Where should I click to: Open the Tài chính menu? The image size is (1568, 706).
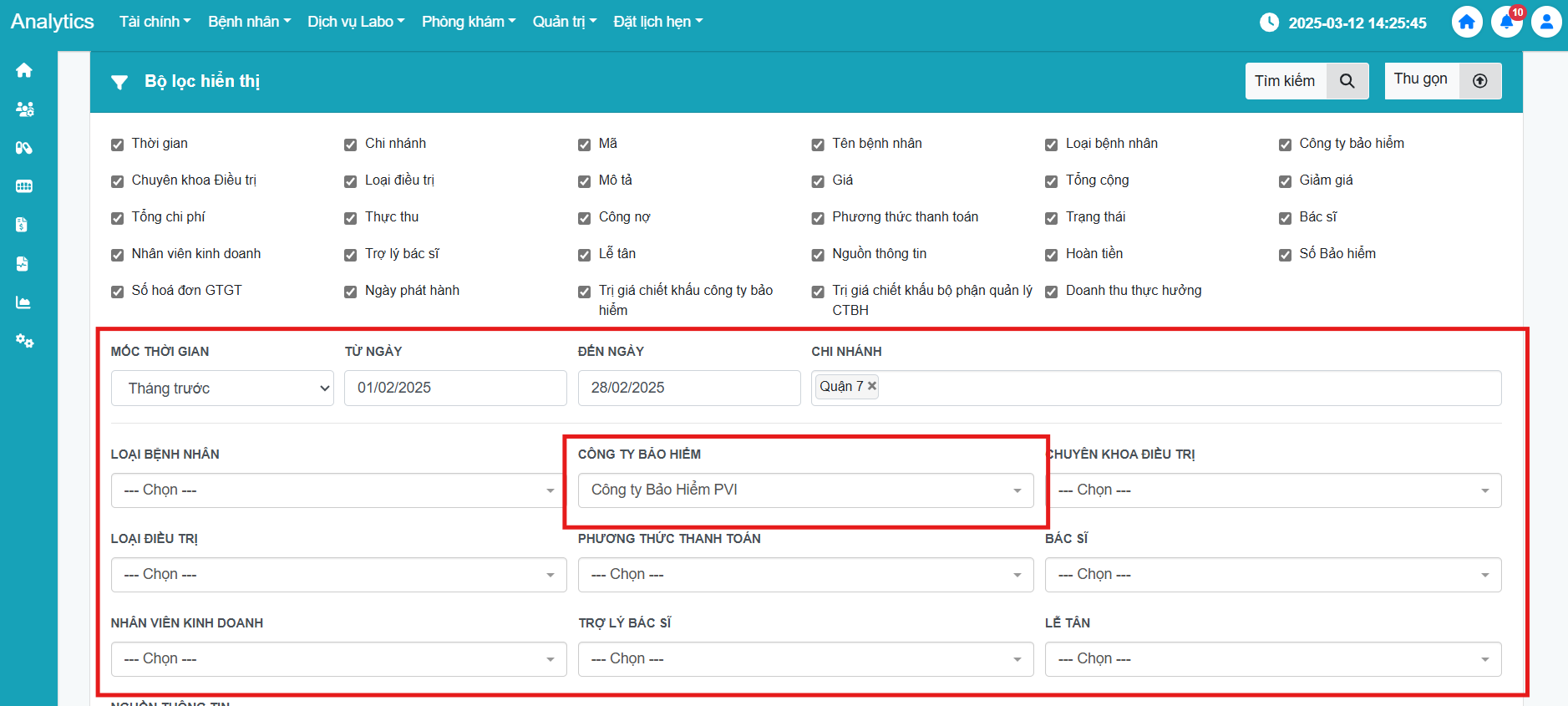point(155,22)
